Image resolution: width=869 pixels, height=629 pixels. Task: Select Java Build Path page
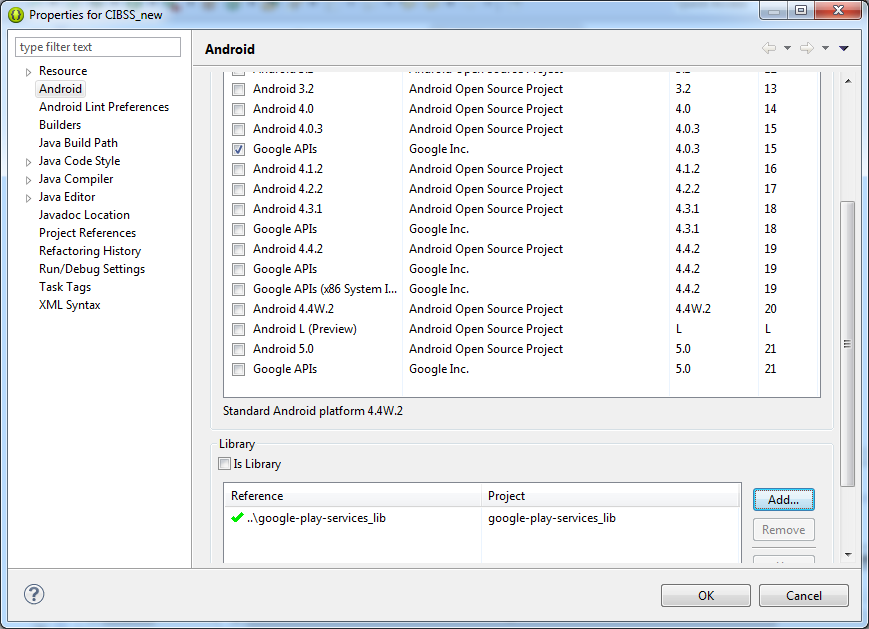tap(78, 142)
